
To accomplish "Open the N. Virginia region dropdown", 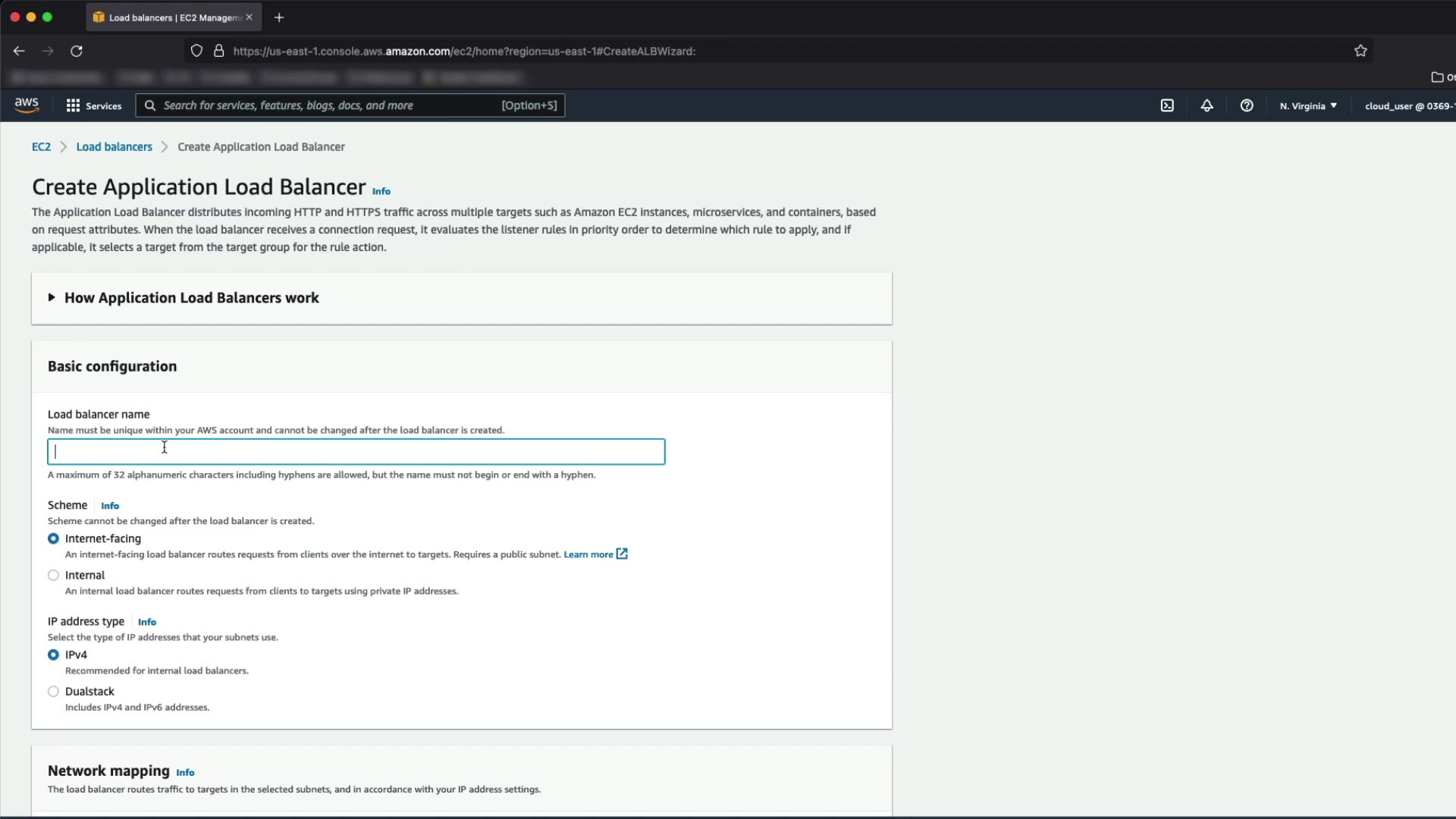I will tap(1308, 105).
